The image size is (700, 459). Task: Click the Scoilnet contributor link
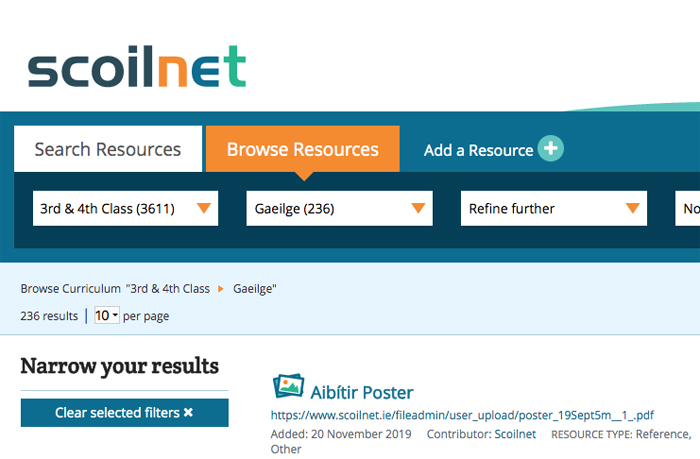tap(515, 434)
